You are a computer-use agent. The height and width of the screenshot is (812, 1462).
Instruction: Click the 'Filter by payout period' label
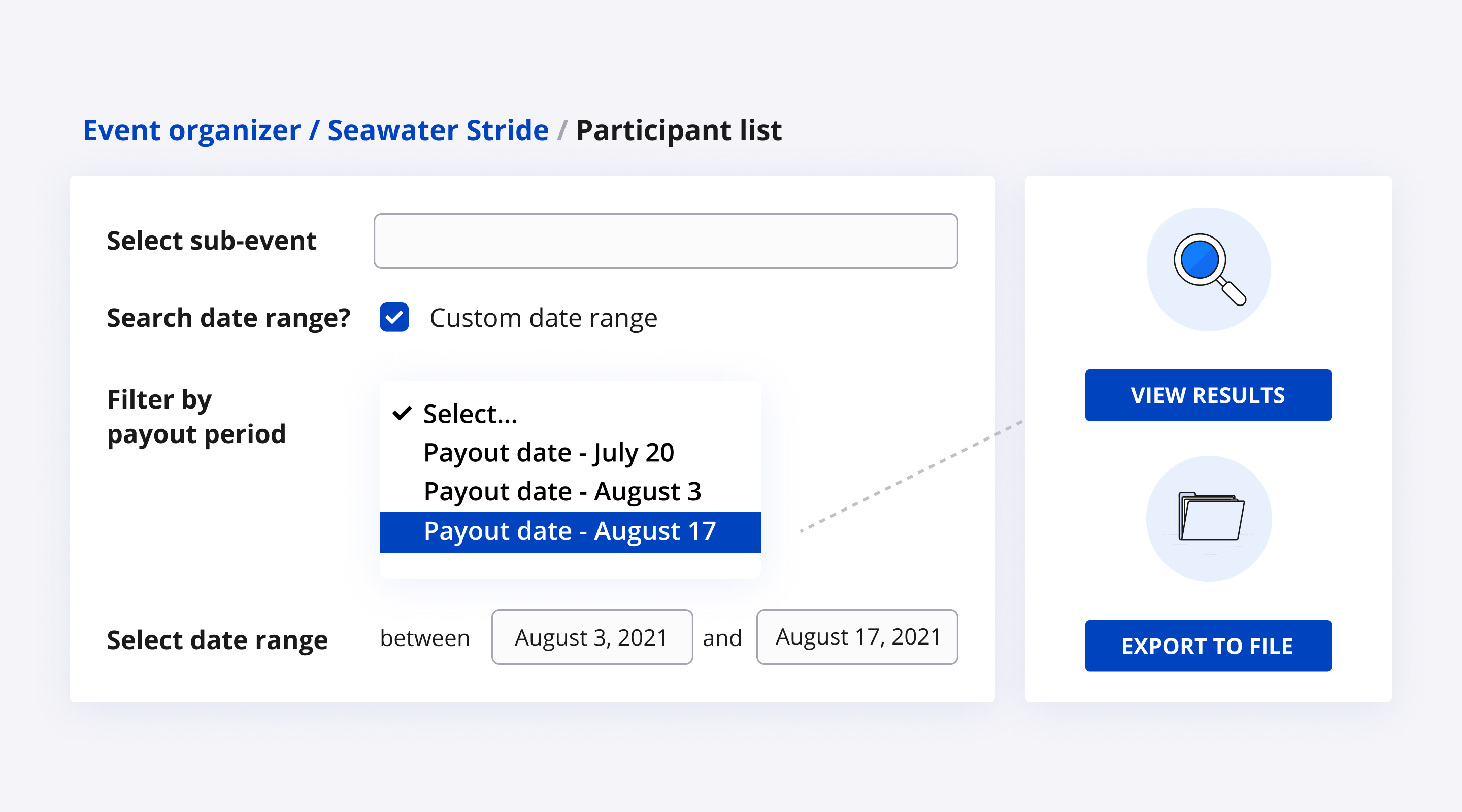click(x=196, y=417)
